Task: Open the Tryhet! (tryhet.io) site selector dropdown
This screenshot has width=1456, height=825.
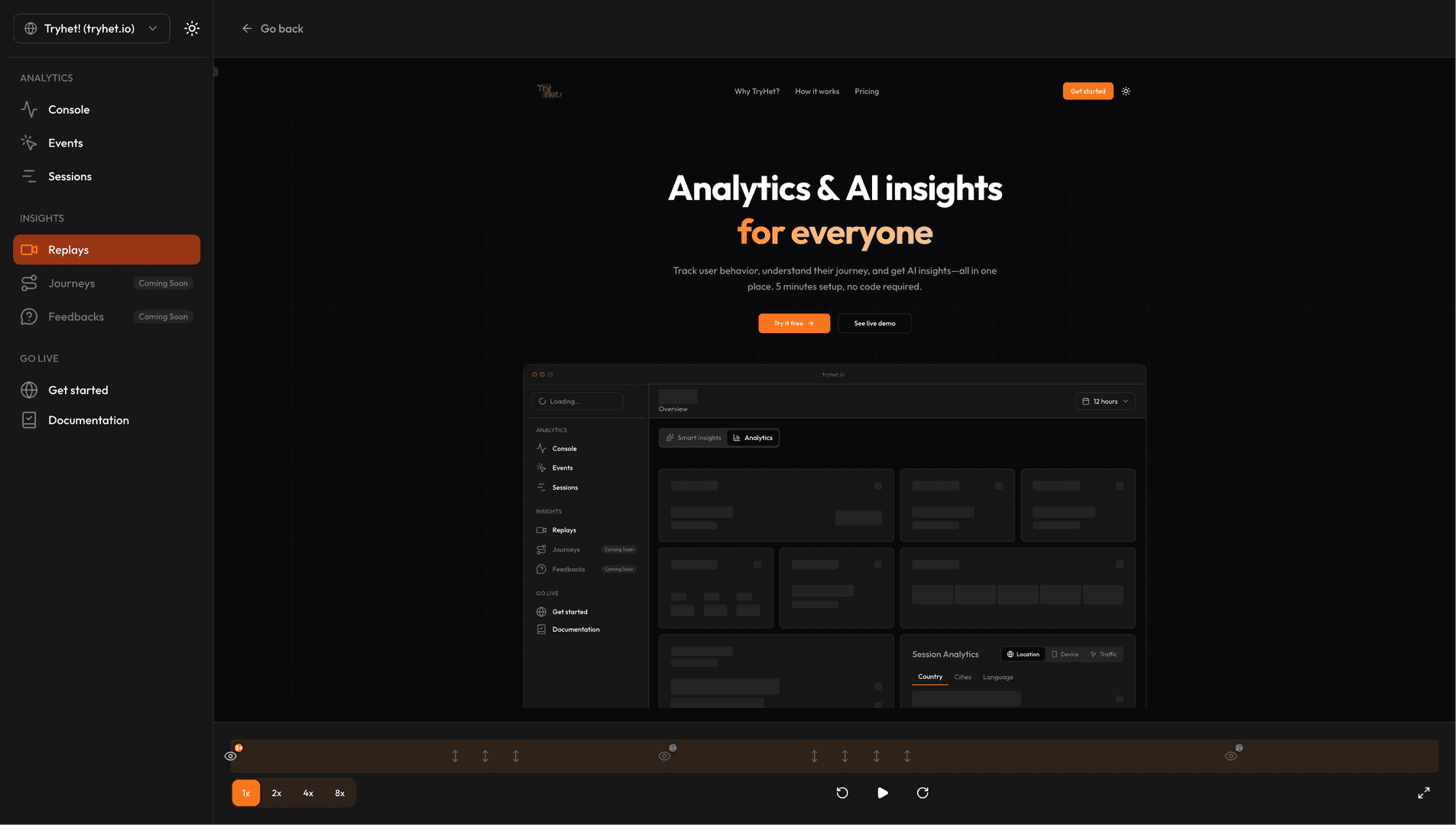Action: coord(91,28)
